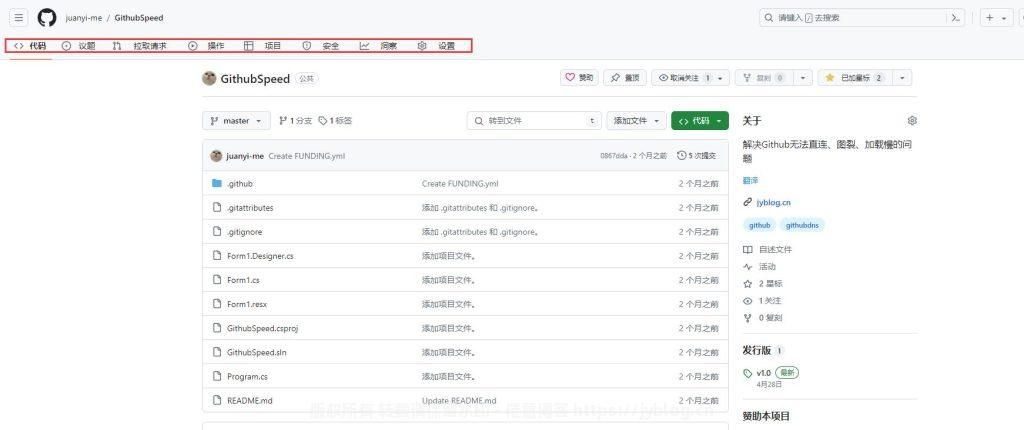Open the Form1.resx file
This screenshot has width=1024, height=430.
pyautogui.click(x=247, y=305)
